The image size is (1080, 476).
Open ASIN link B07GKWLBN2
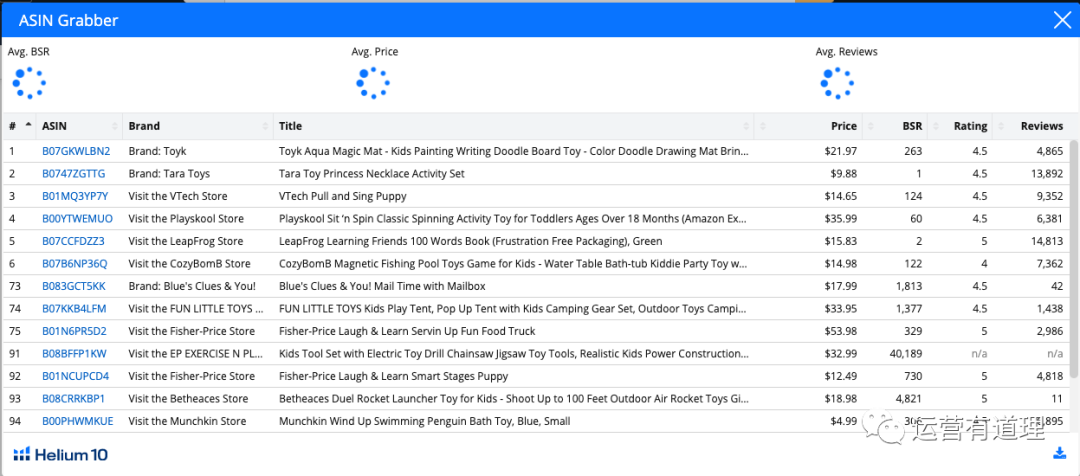tap(76, 151)
